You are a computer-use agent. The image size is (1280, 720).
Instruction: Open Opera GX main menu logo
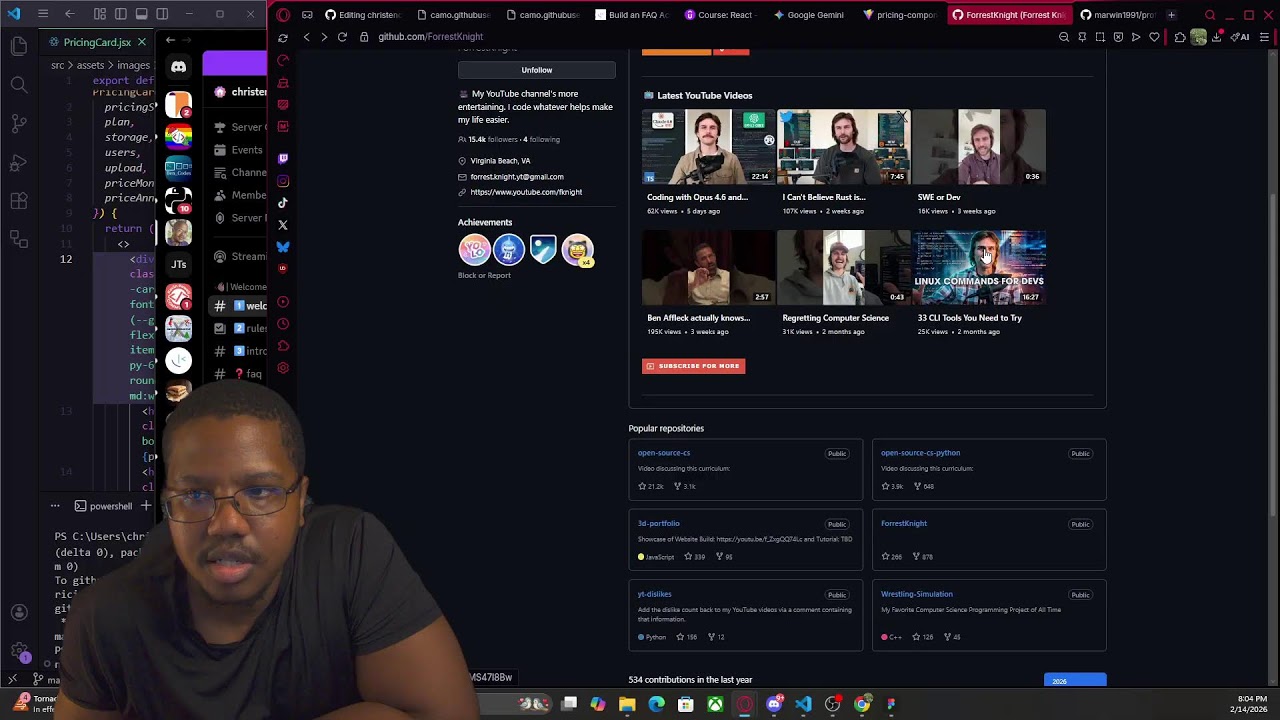pyautogui.click(x=283, y=15)
